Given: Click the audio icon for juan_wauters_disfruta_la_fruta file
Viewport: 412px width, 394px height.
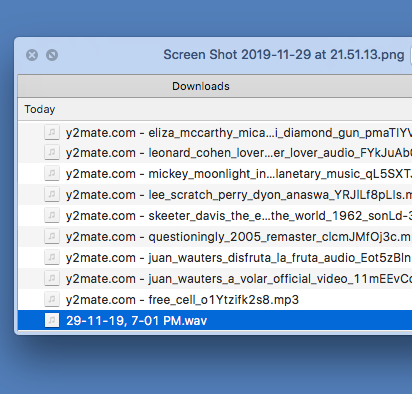Looking at the screenshot, I should coord(52,258).
